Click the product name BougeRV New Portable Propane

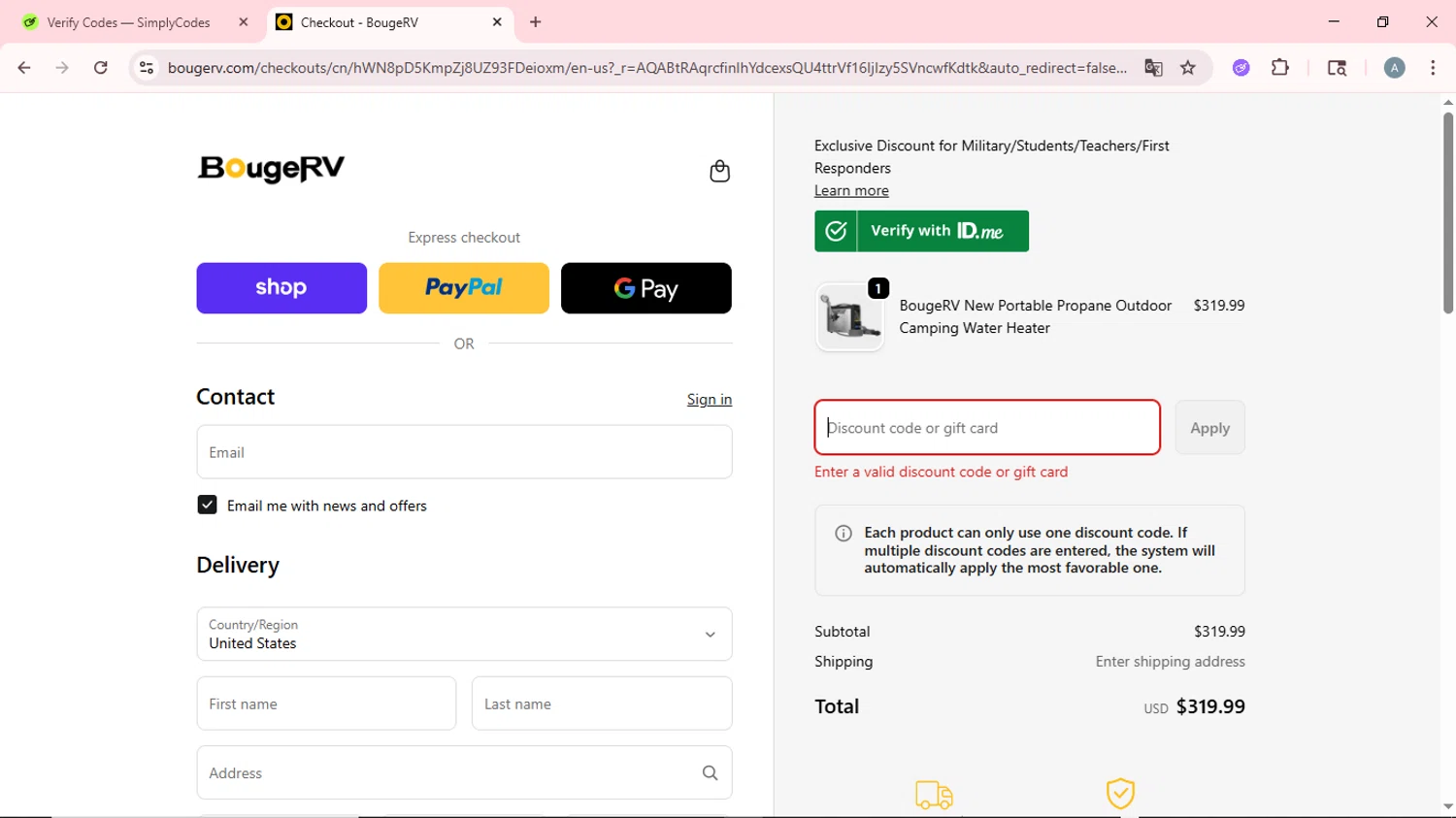[x=1035, y=316]
